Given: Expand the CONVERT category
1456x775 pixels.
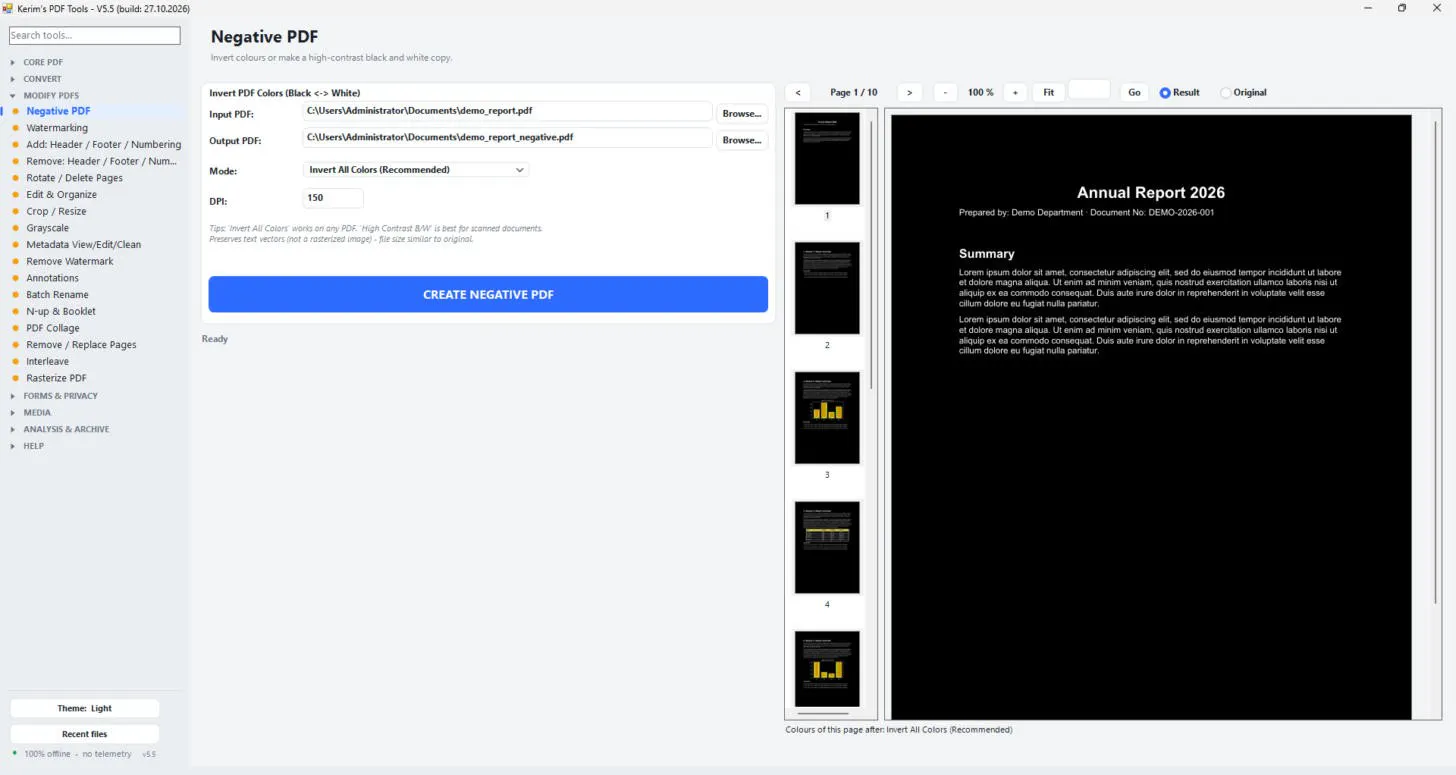Looking at the screenshot, I should [42, 79].
